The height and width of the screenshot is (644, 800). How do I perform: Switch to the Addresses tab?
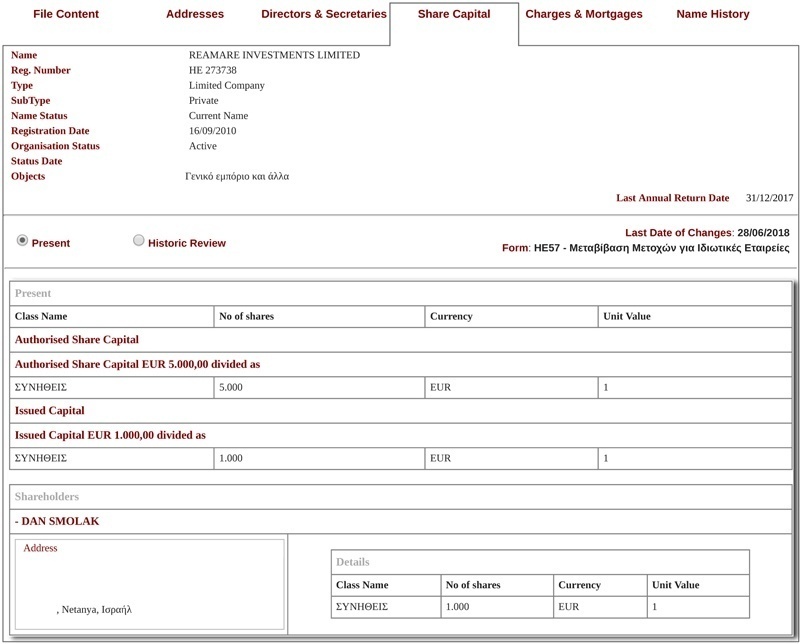click(x=195, y=14)
